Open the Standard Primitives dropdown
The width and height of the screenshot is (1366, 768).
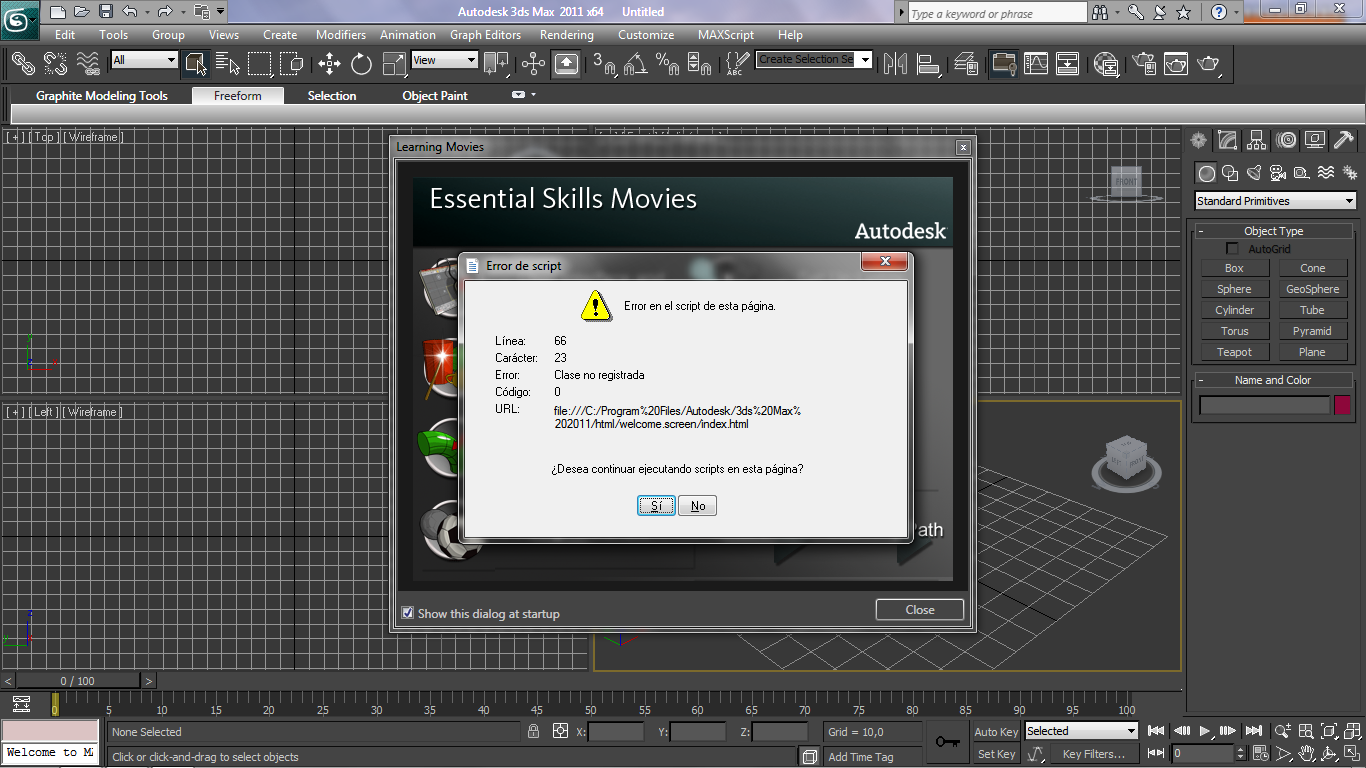coord(1276,201)
